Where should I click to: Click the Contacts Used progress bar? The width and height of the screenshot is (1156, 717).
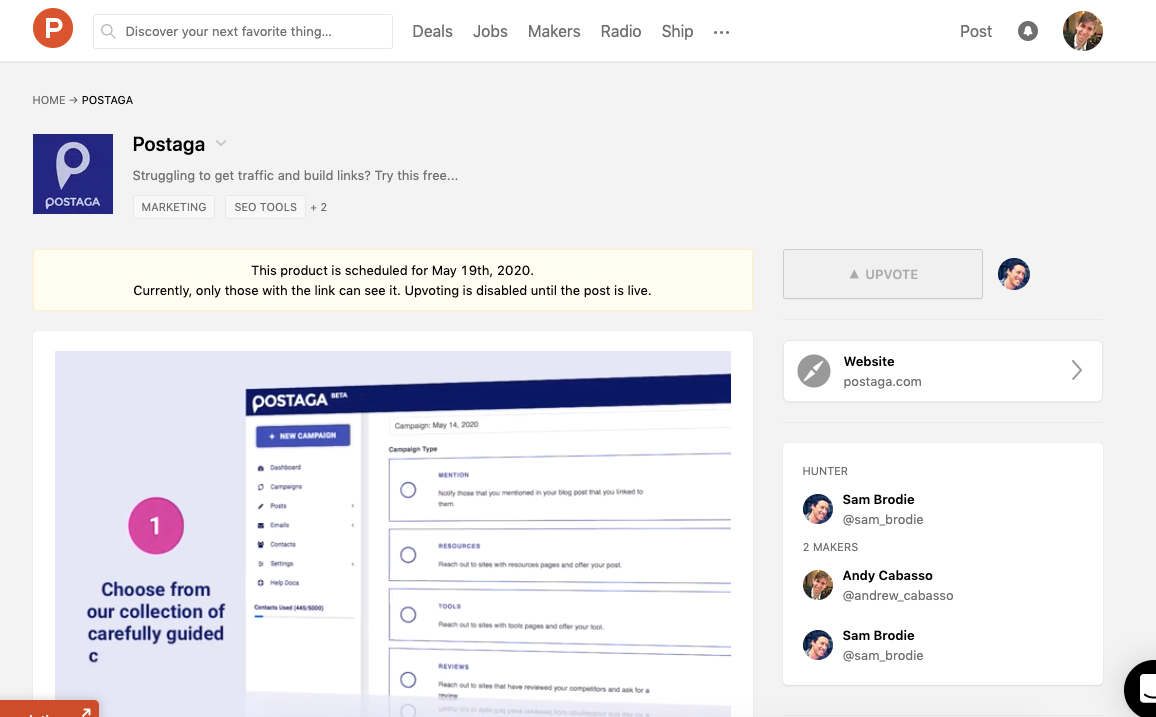pyautogui.click(x=304, y=616)
